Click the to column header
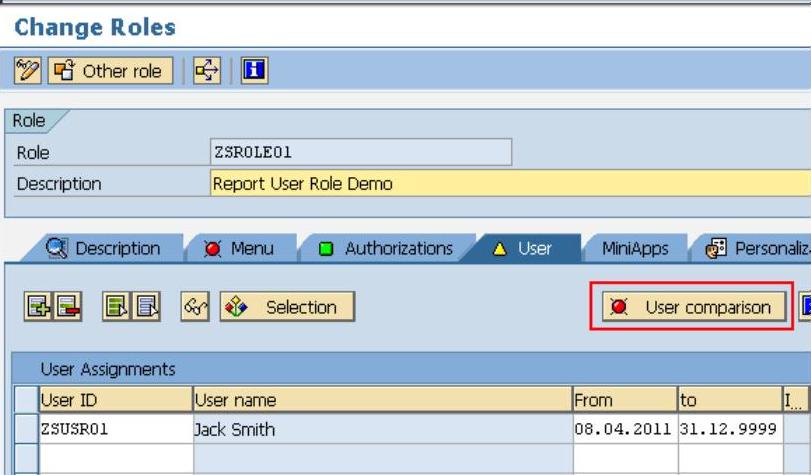Screen dimensions: 811x475 730,400
